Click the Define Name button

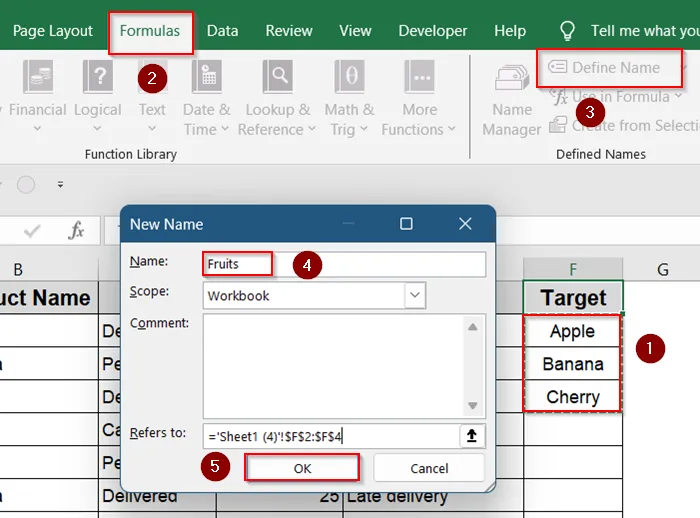click(x=605, y=67)
